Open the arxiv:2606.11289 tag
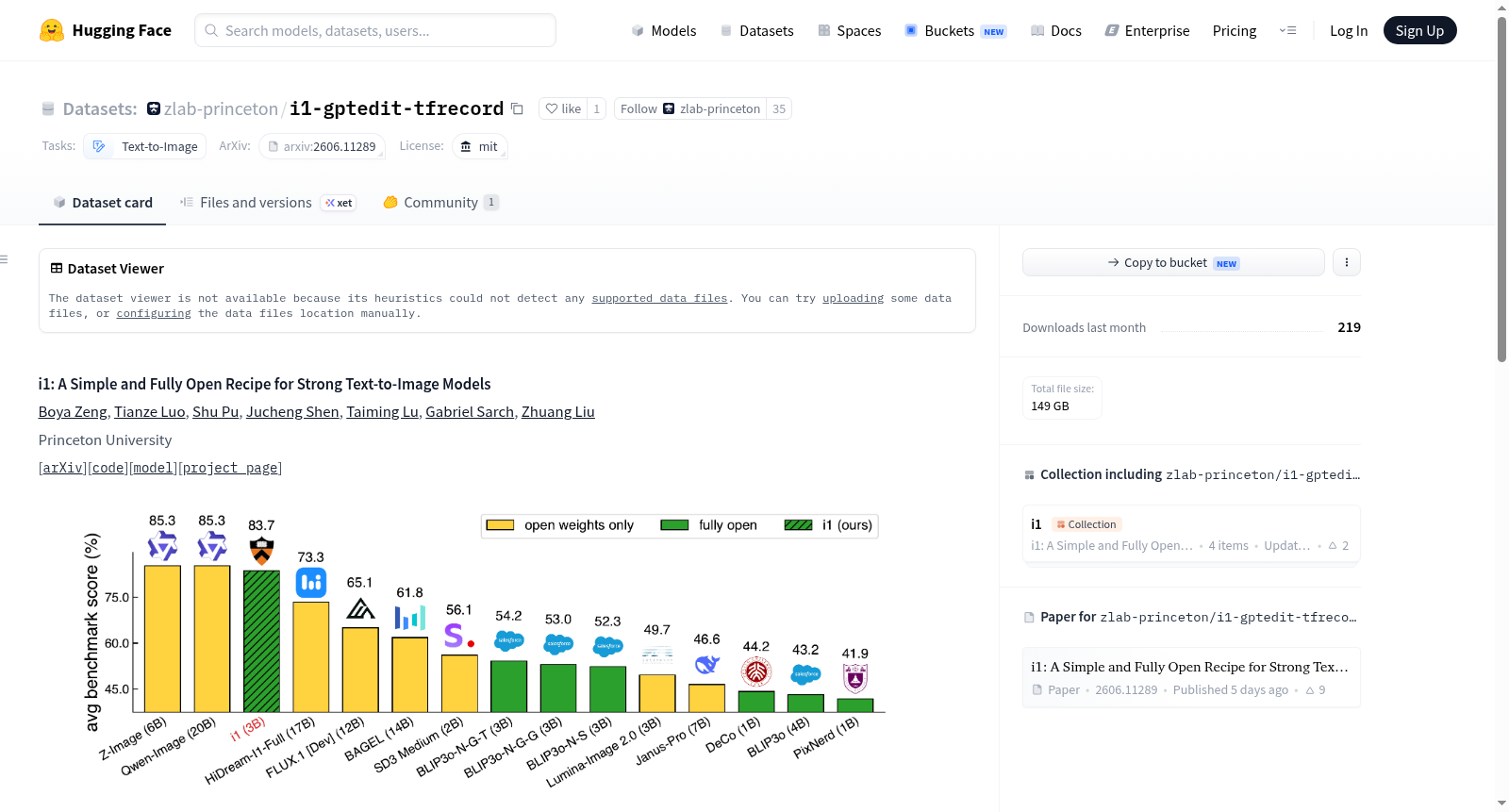The image size is (1509, 812). click(x=322, y=146)
